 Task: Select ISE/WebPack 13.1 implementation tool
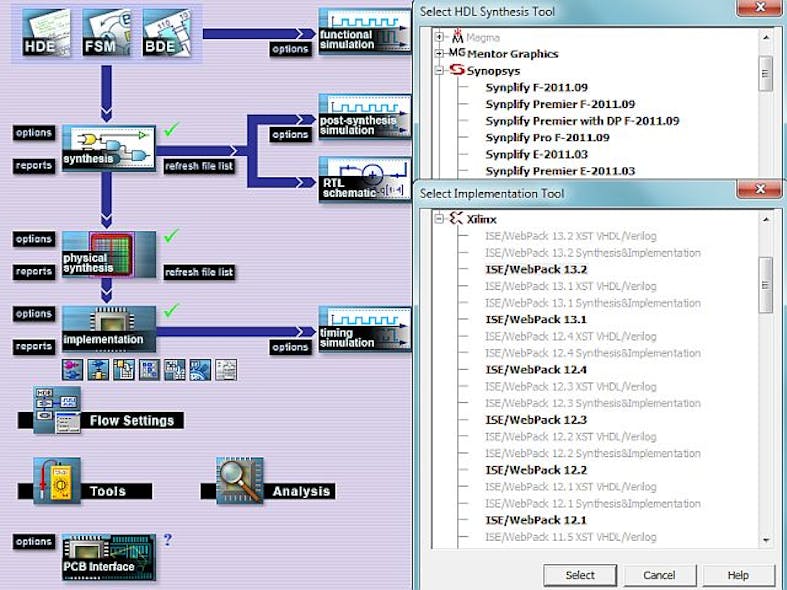click(x=536, y=320)
